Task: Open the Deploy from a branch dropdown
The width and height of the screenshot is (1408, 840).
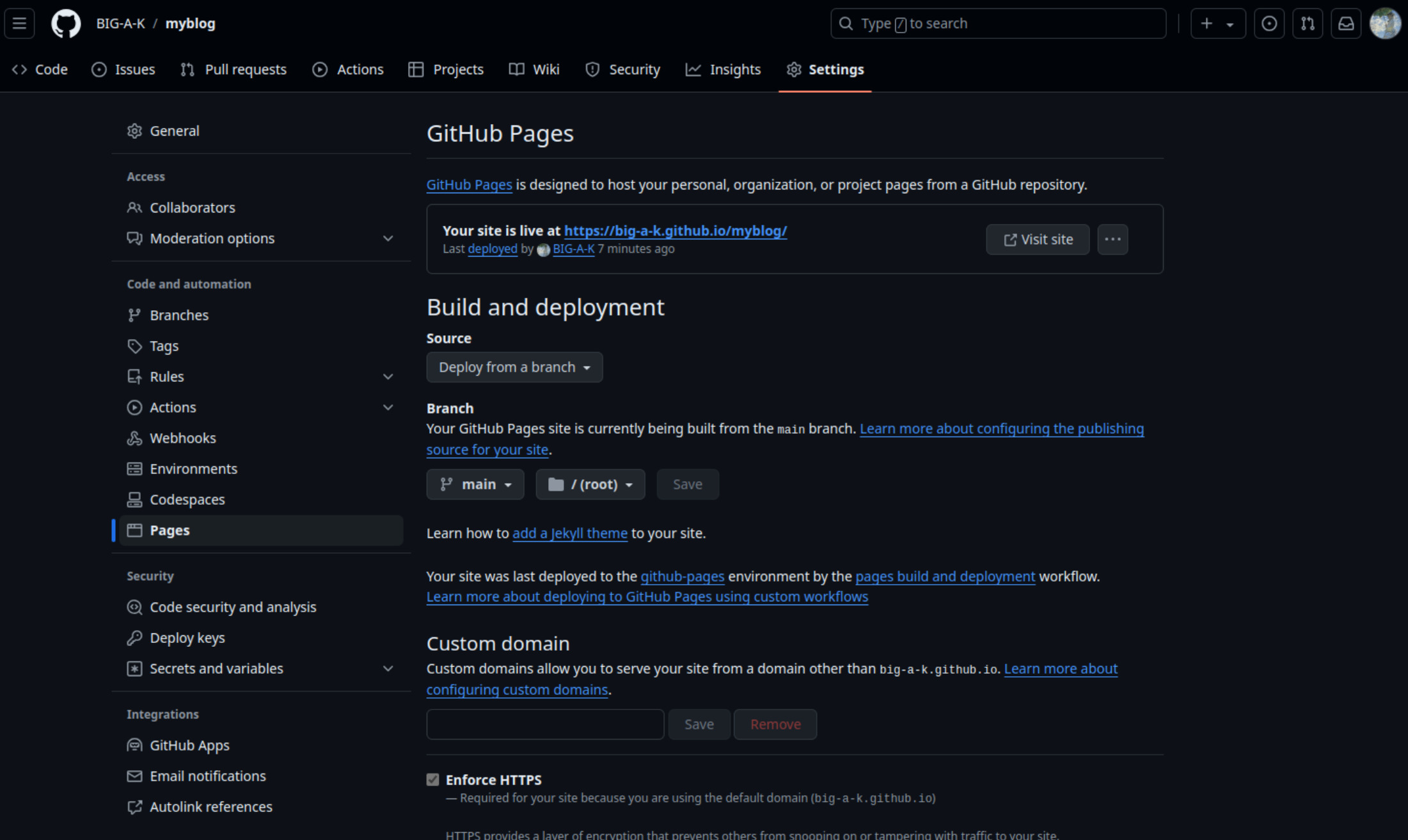Action: pyautogui.click(x=514, y=367)
